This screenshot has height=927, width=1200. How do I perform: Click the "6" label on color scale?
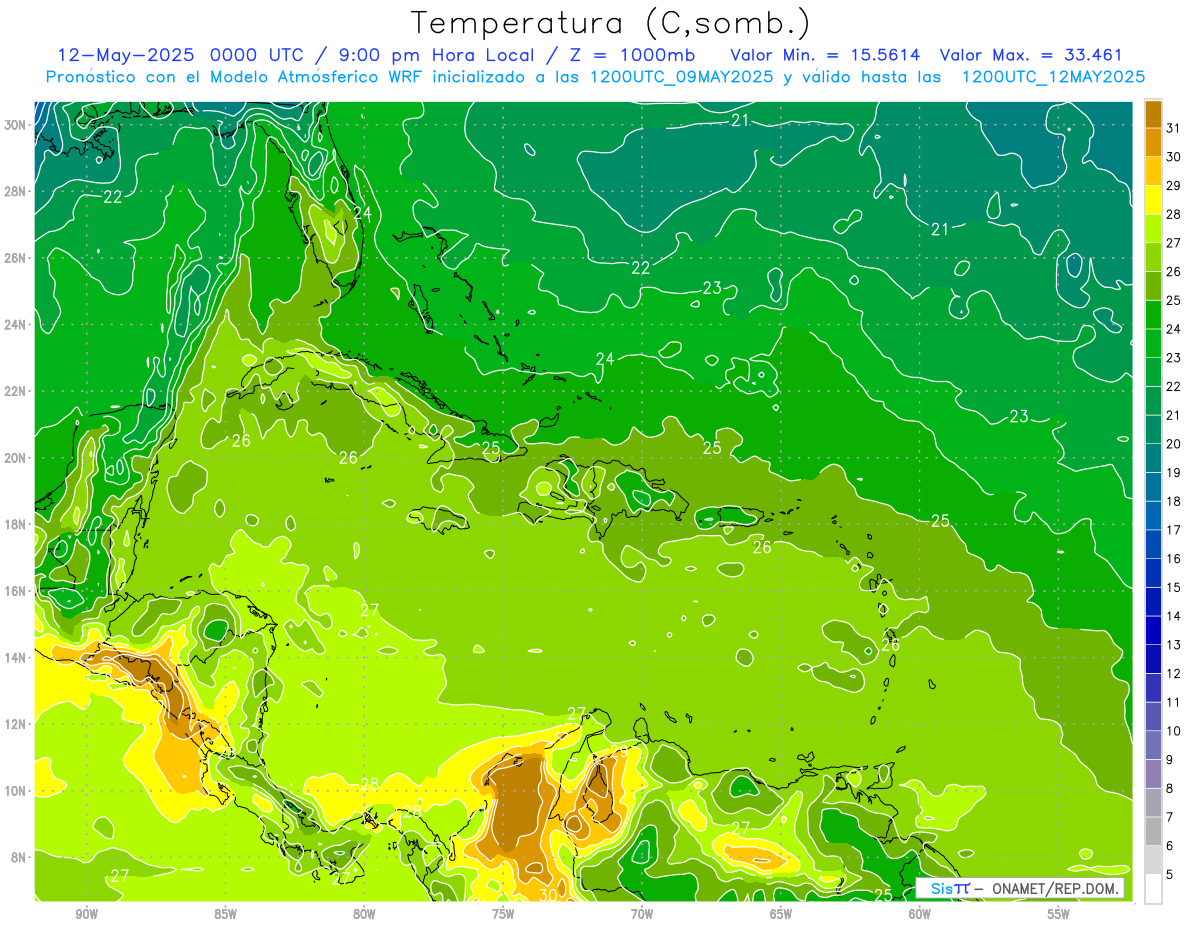[x=1170, y=846]
